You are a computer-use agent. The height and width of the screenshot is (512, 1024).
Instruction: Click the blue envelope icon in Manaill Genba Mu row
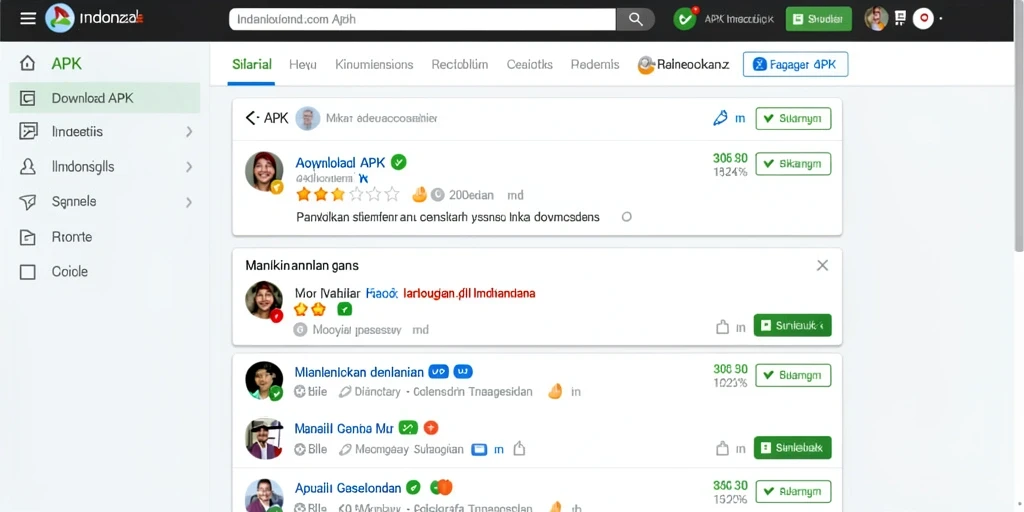coord(479,449)
